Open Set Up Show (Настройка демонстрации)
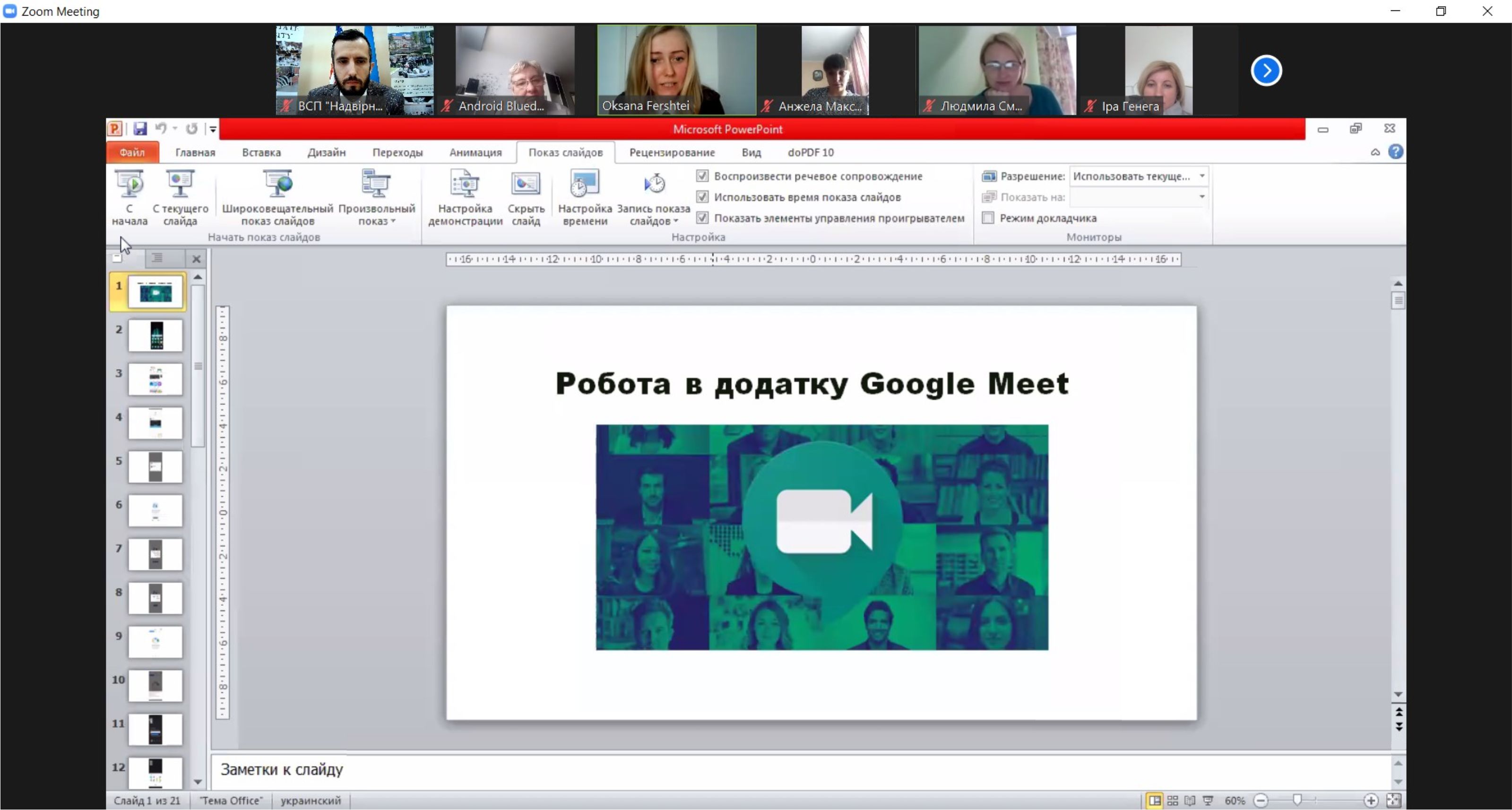The height and width of the screenshot is (810, 1512). click(x=465, y=197)
